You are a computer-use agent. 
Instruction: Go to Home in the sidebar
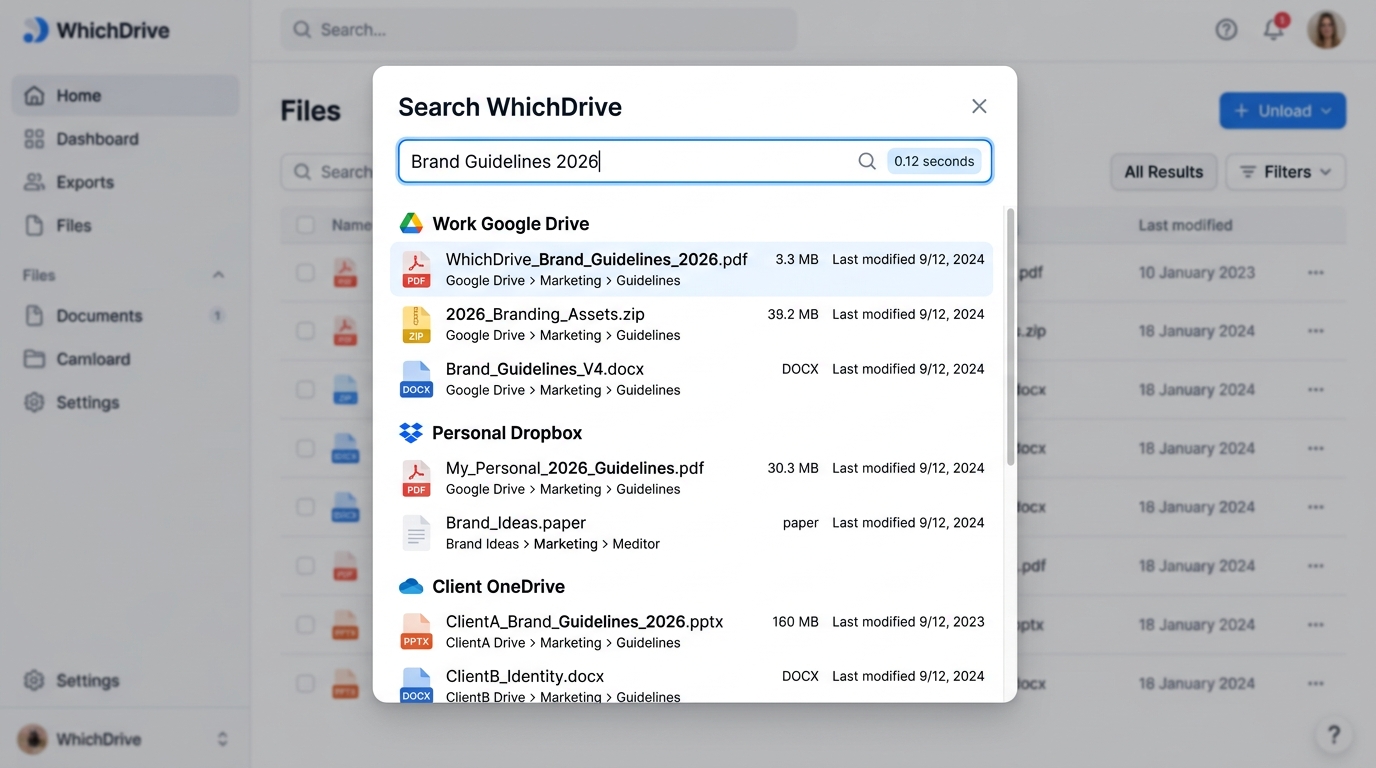click(125, 96)
